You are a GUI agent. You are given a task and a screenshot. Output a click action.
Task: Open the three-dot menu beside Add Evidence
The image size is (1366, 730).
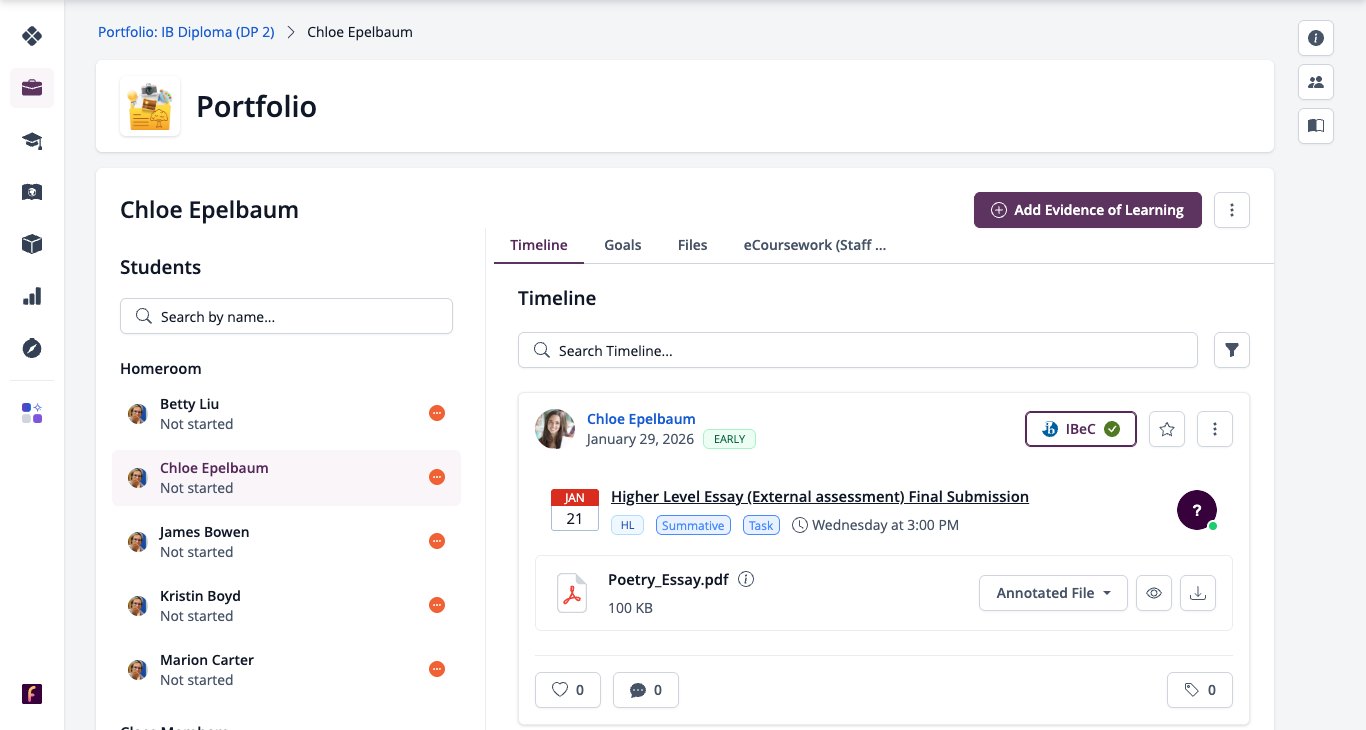(1232, 210)
